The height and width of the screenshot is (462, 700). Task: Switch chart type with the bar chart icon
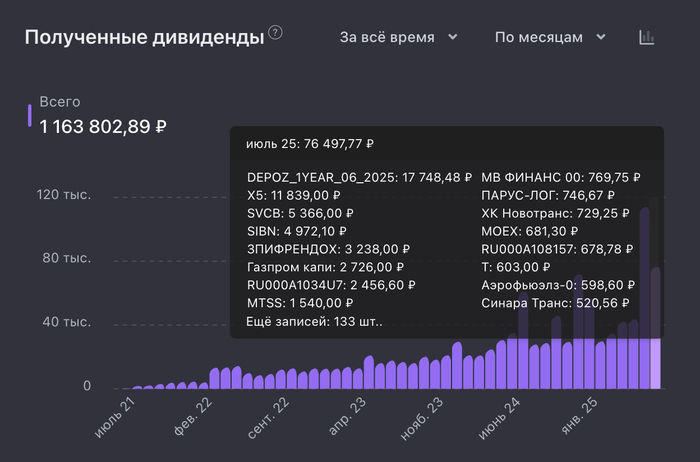tap(647, 37)
